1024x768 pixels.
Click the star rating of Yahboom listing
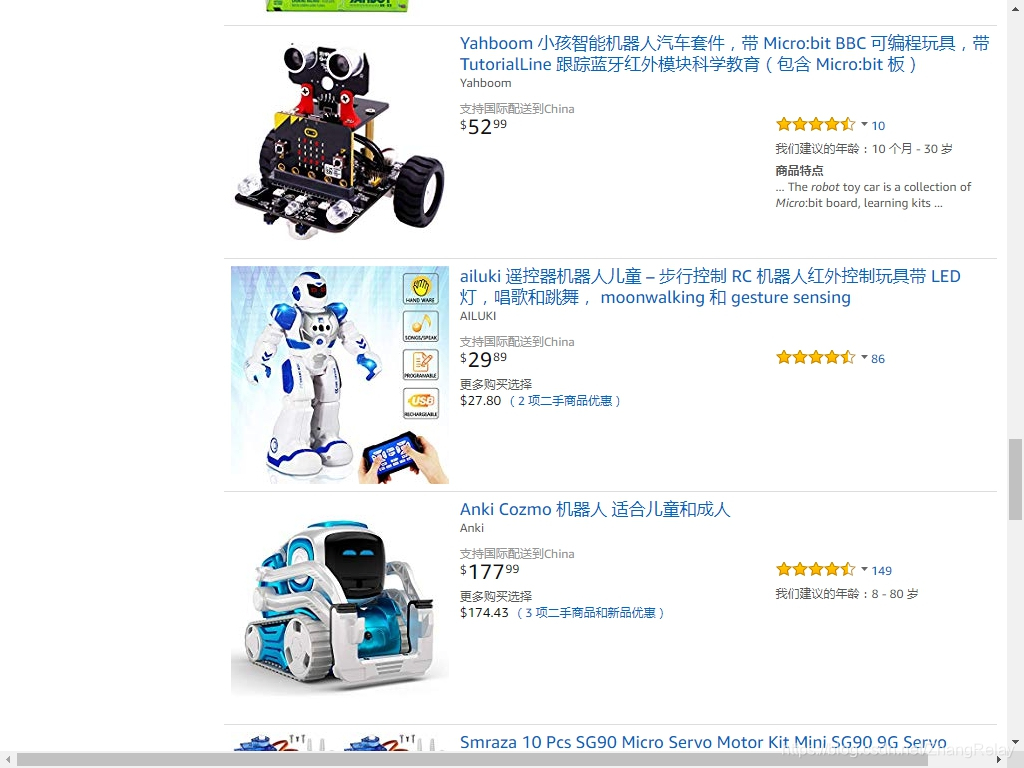(815, 125)
